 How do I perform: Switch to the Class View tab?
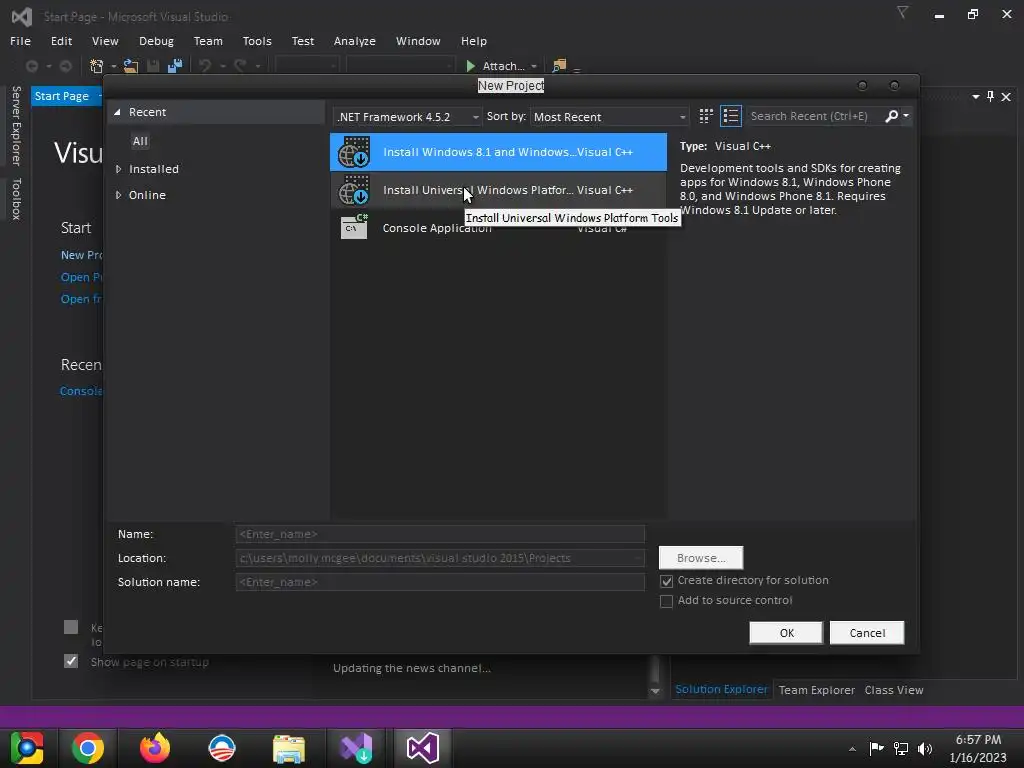[x=893, y=690]
